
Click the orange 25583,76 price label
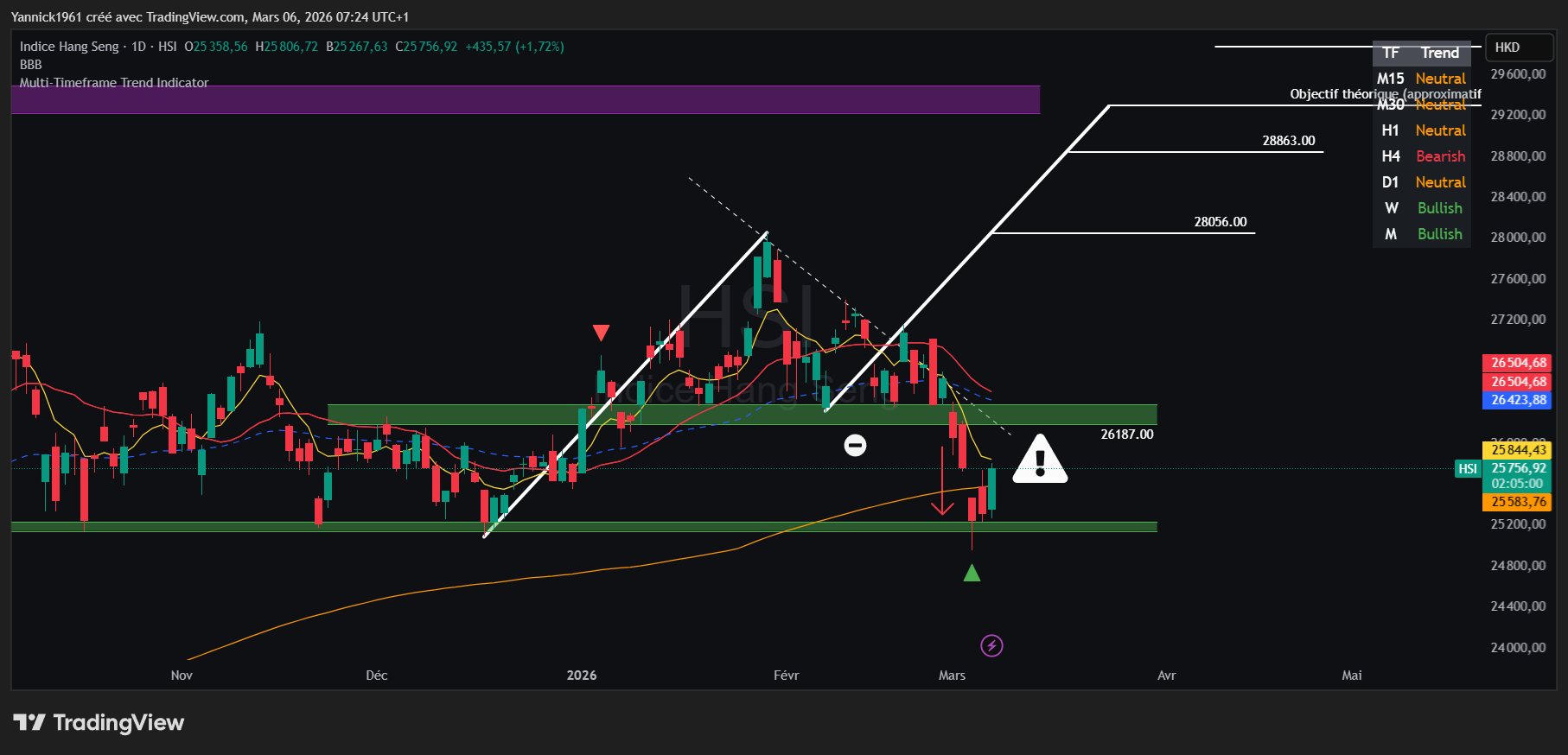coord(1518,502)
